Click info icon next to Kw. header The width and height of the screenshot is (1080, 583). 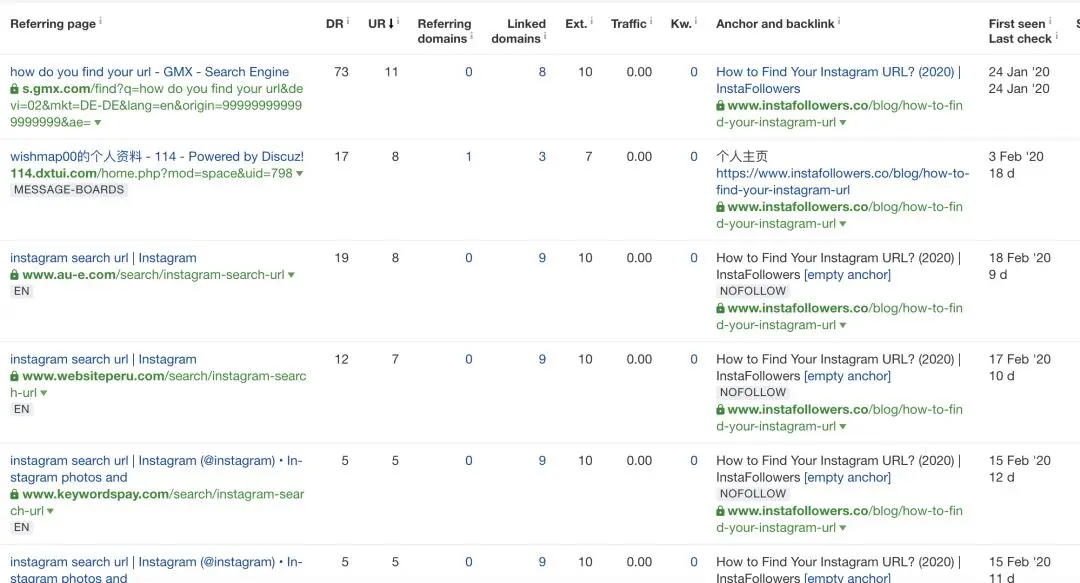696,20
